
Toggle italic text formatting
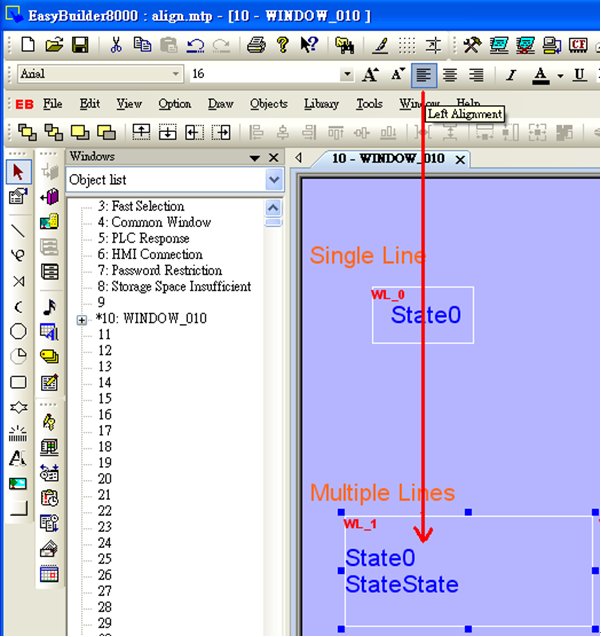click(511, 75)
